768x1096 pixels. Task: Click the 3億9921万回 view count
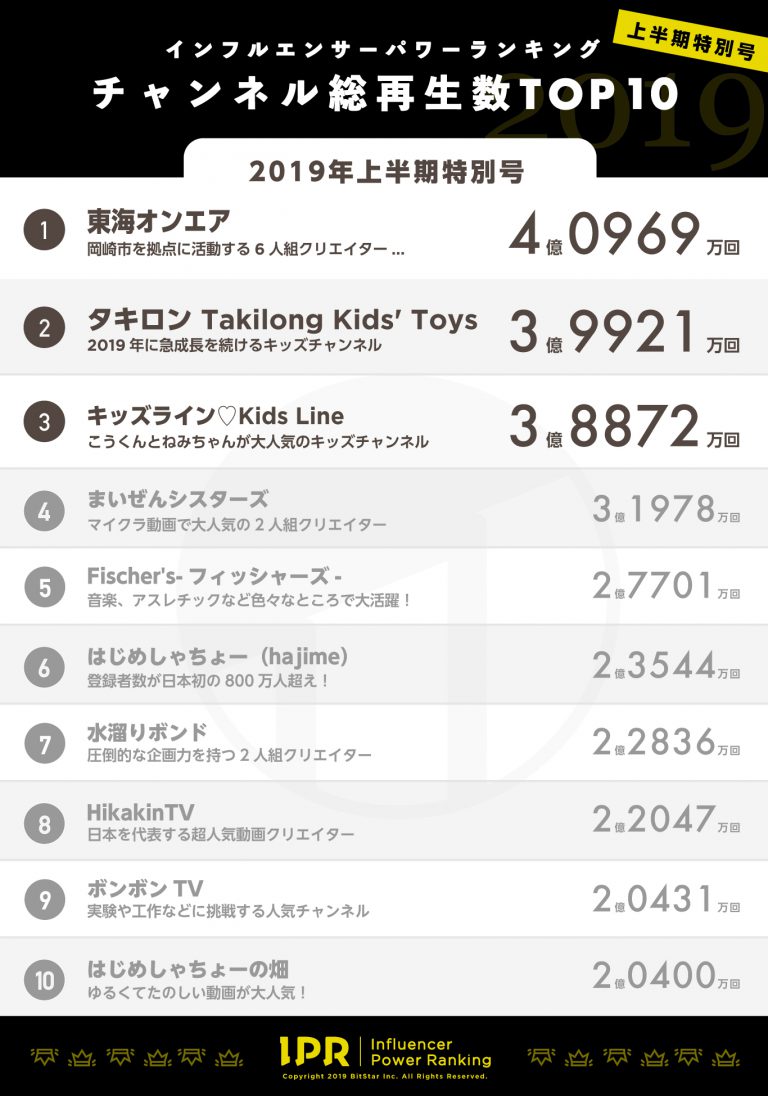coord(624,331)
